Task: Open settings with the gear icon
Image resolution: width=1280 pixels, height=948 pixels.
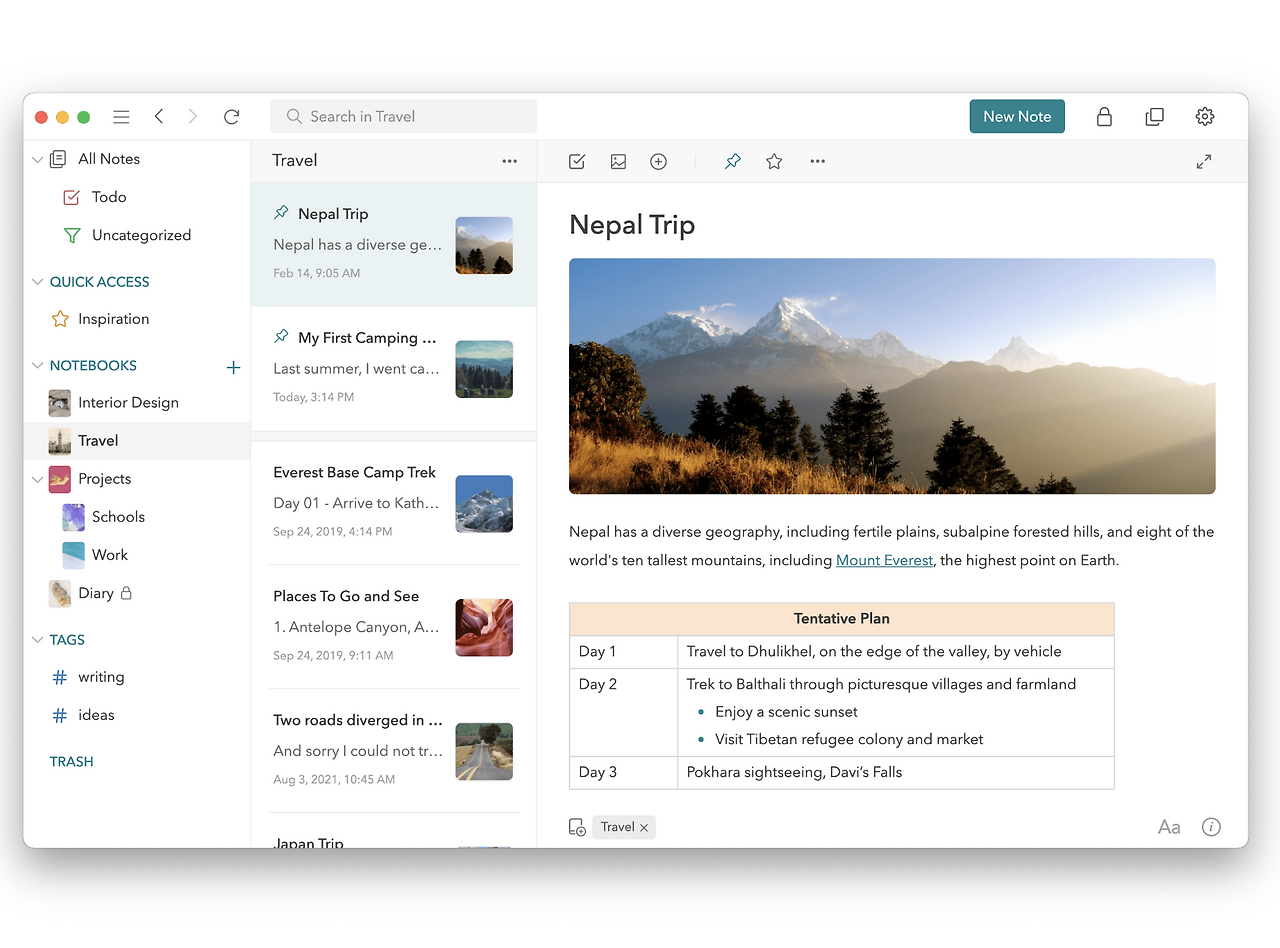Action: click(1205, 117)
